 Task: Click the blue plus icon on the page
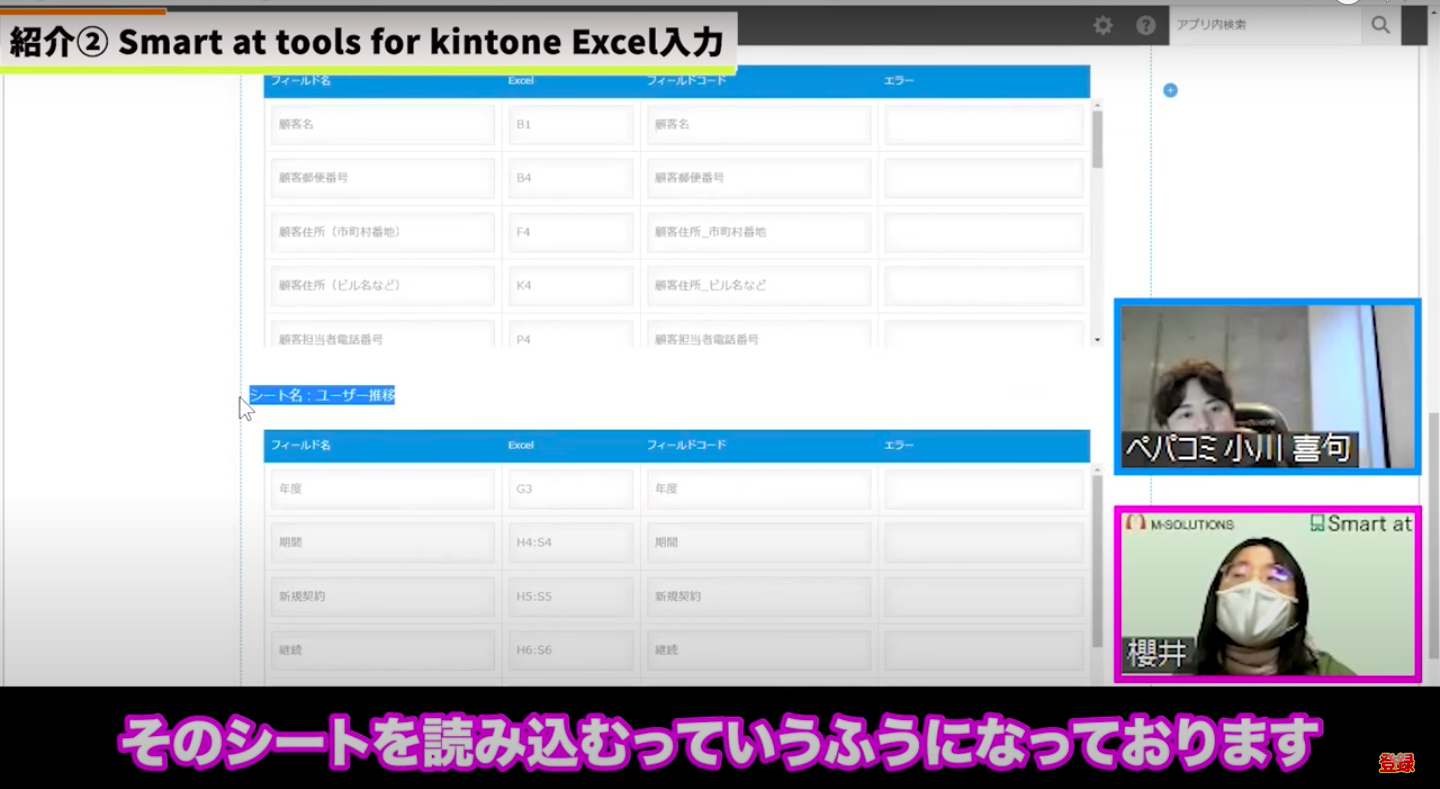coord(1170,90)
